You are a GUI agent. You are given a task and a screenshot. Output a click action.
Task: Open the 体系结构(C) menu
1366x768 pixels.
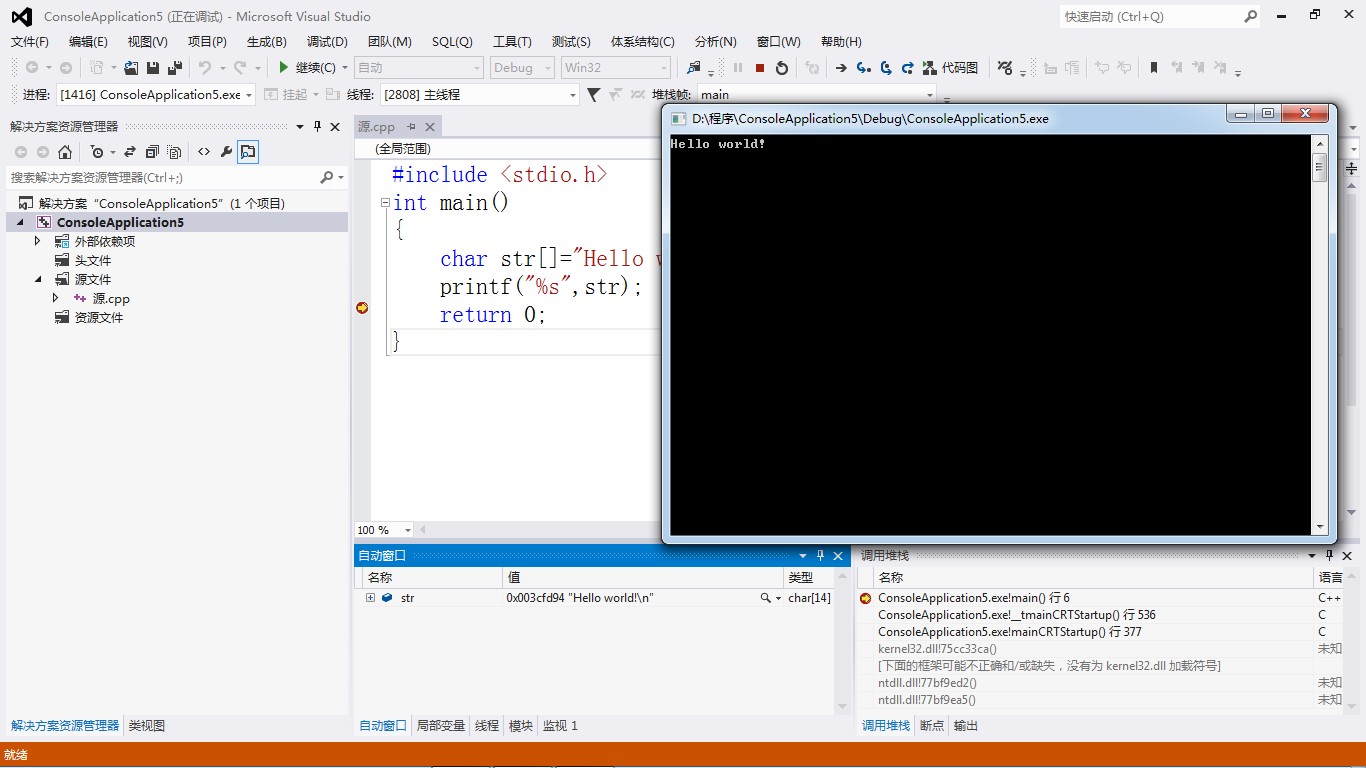(x=643, y=42)
